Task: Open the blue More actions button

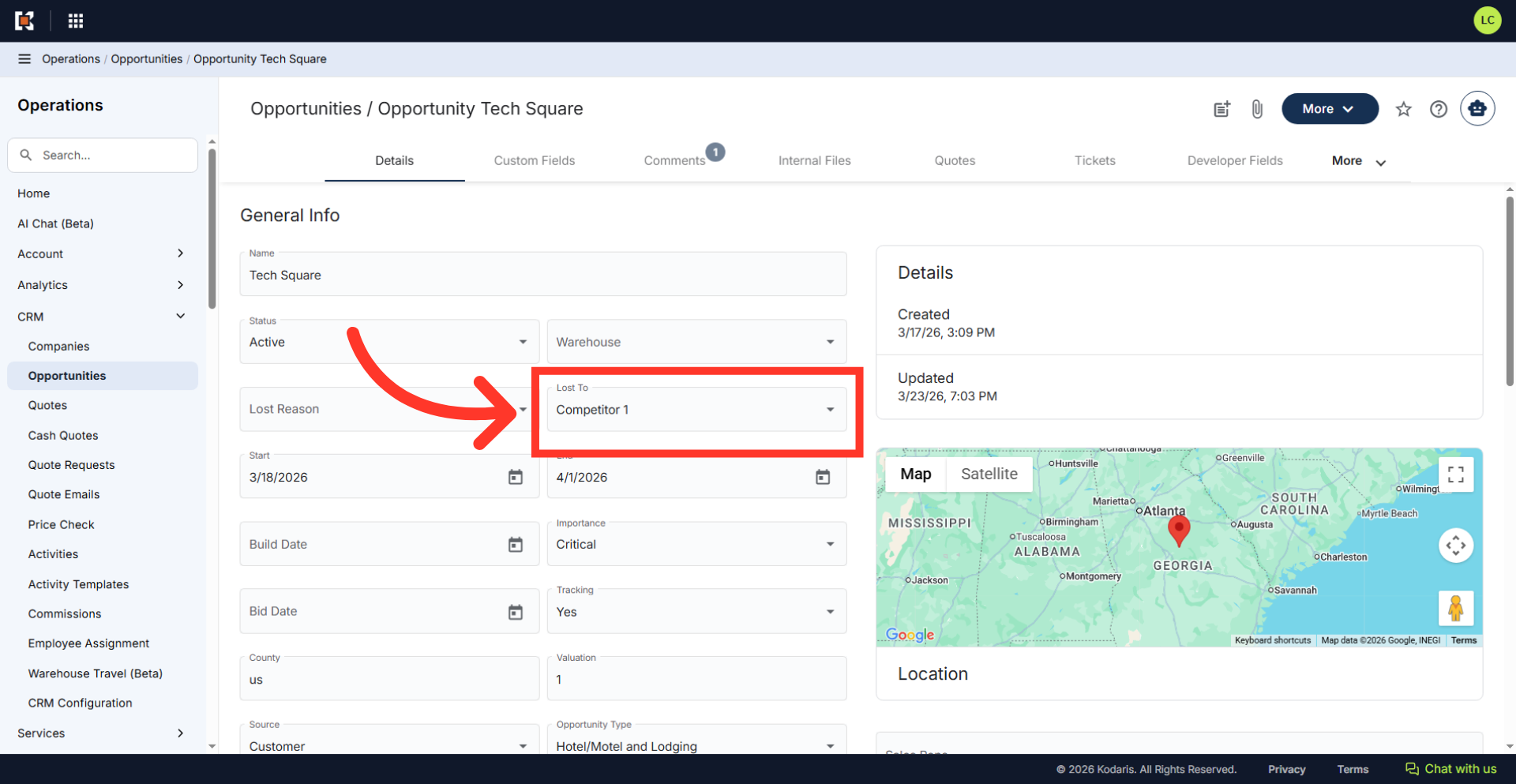Action: click(x=1330, y=109)
